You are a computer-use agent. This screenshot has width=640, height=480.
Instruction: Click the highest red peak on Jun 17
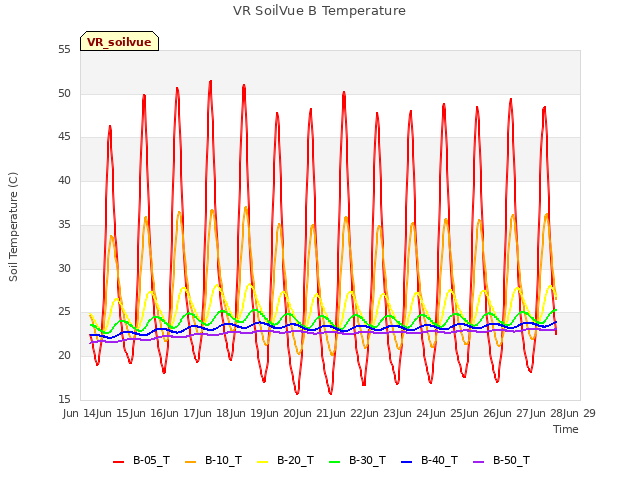click(211, 81)
